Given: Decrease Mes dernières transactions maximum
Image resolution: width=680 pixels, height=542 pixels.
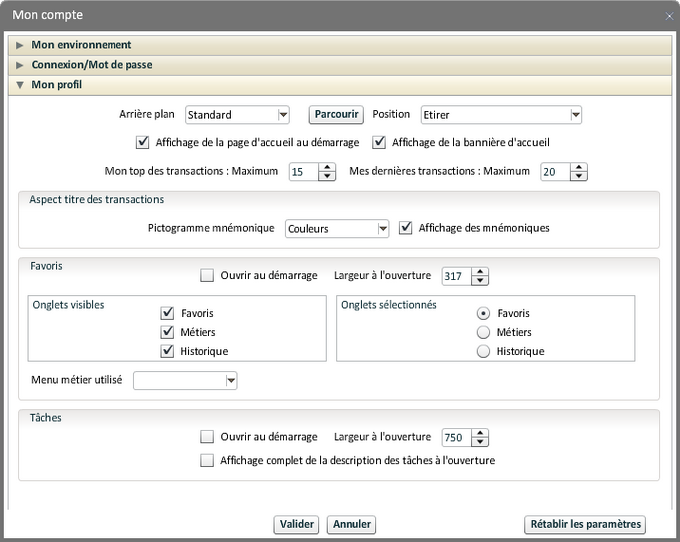Looking at the screenshot, I should [577, 176].
